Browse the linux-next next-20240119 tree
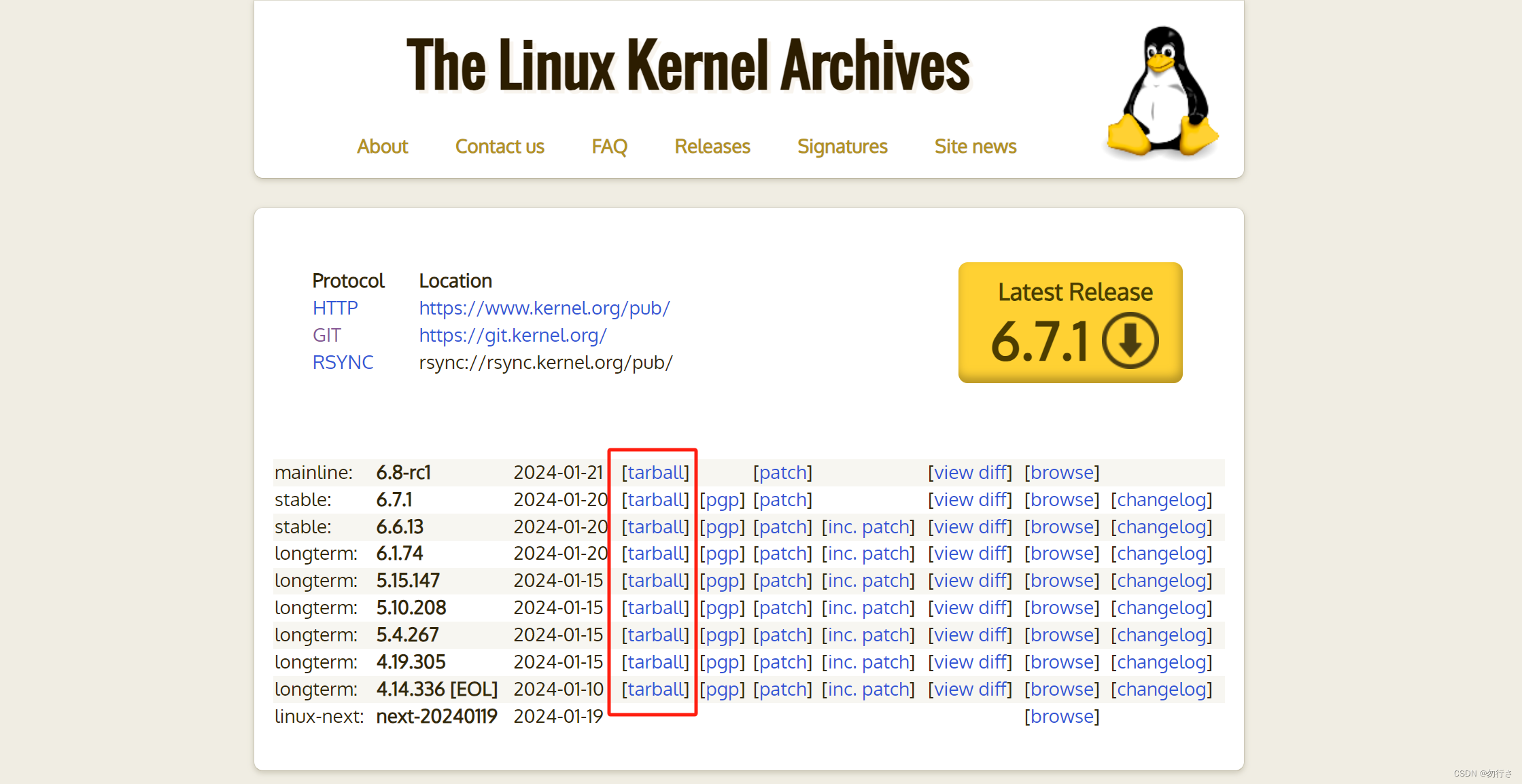The width and height of the screenshot is (1522, 784). pyautogui.click(x=1062, y=717)
